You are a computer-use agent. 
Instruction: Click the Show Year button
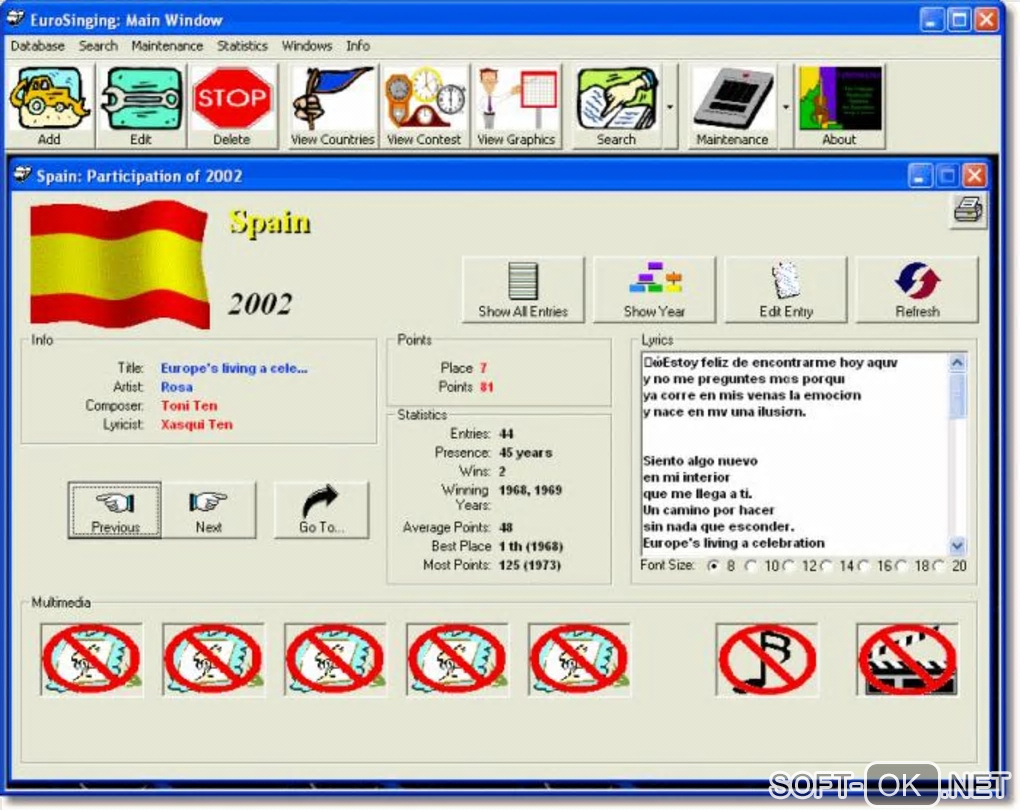(654, 290)
